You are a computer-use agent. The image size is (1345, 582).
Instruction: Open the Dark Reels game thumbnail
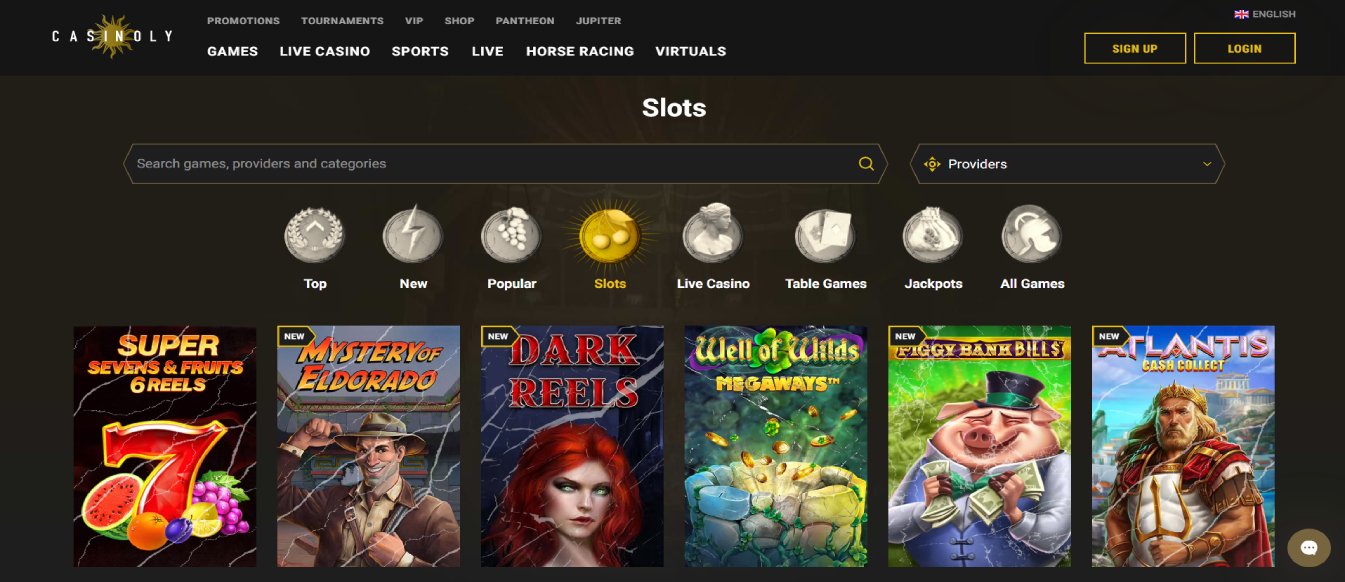tap(572, 446)
